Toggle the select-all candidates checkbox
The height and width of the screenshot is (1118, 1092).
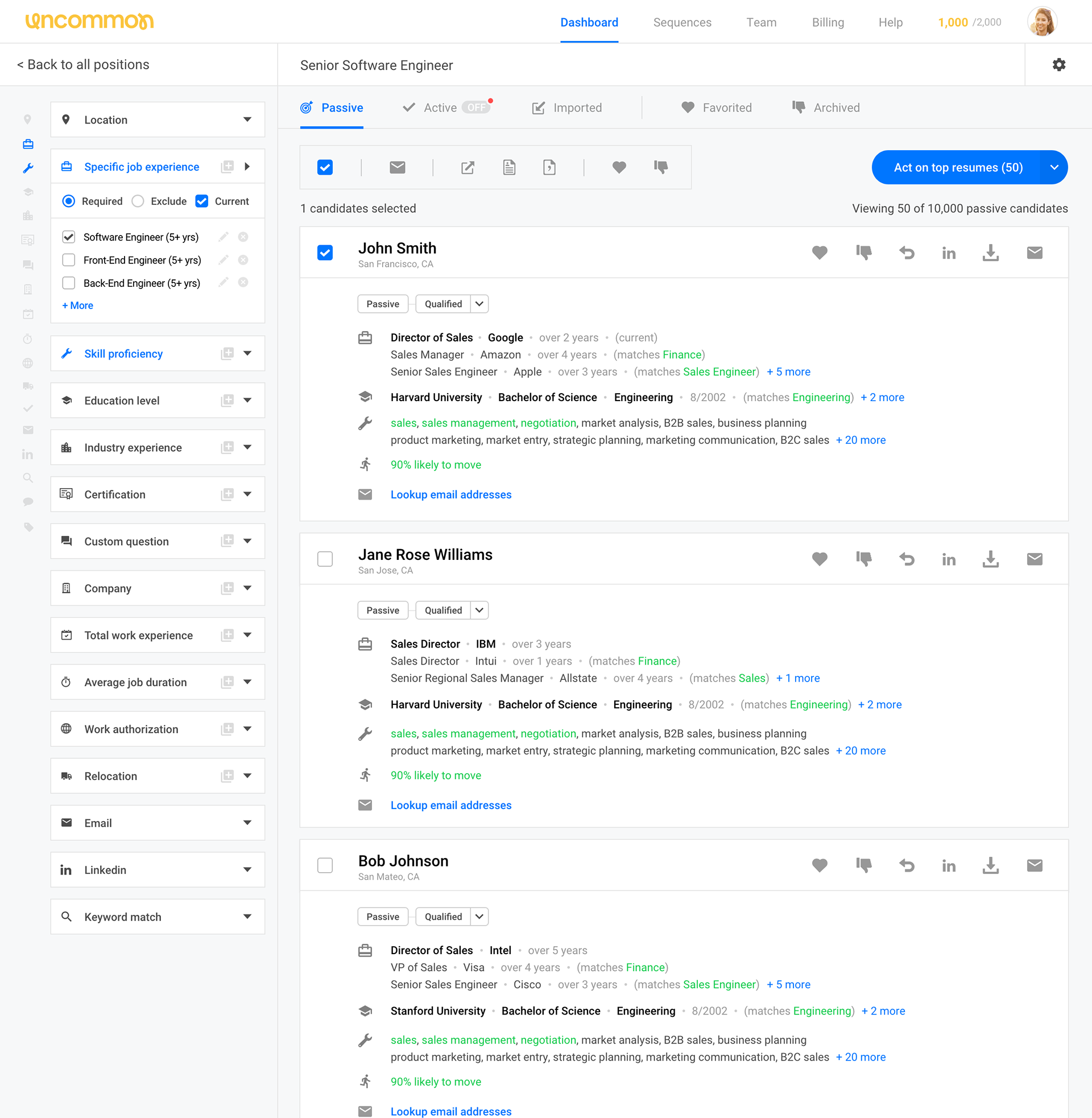(x=325, y=167)
